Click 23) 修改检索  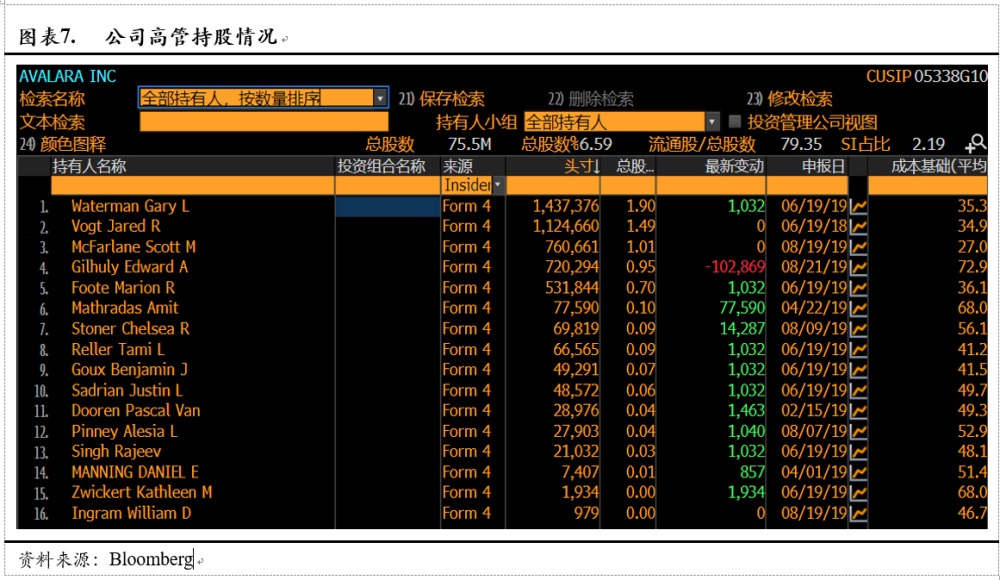click(x=790, y=99)
